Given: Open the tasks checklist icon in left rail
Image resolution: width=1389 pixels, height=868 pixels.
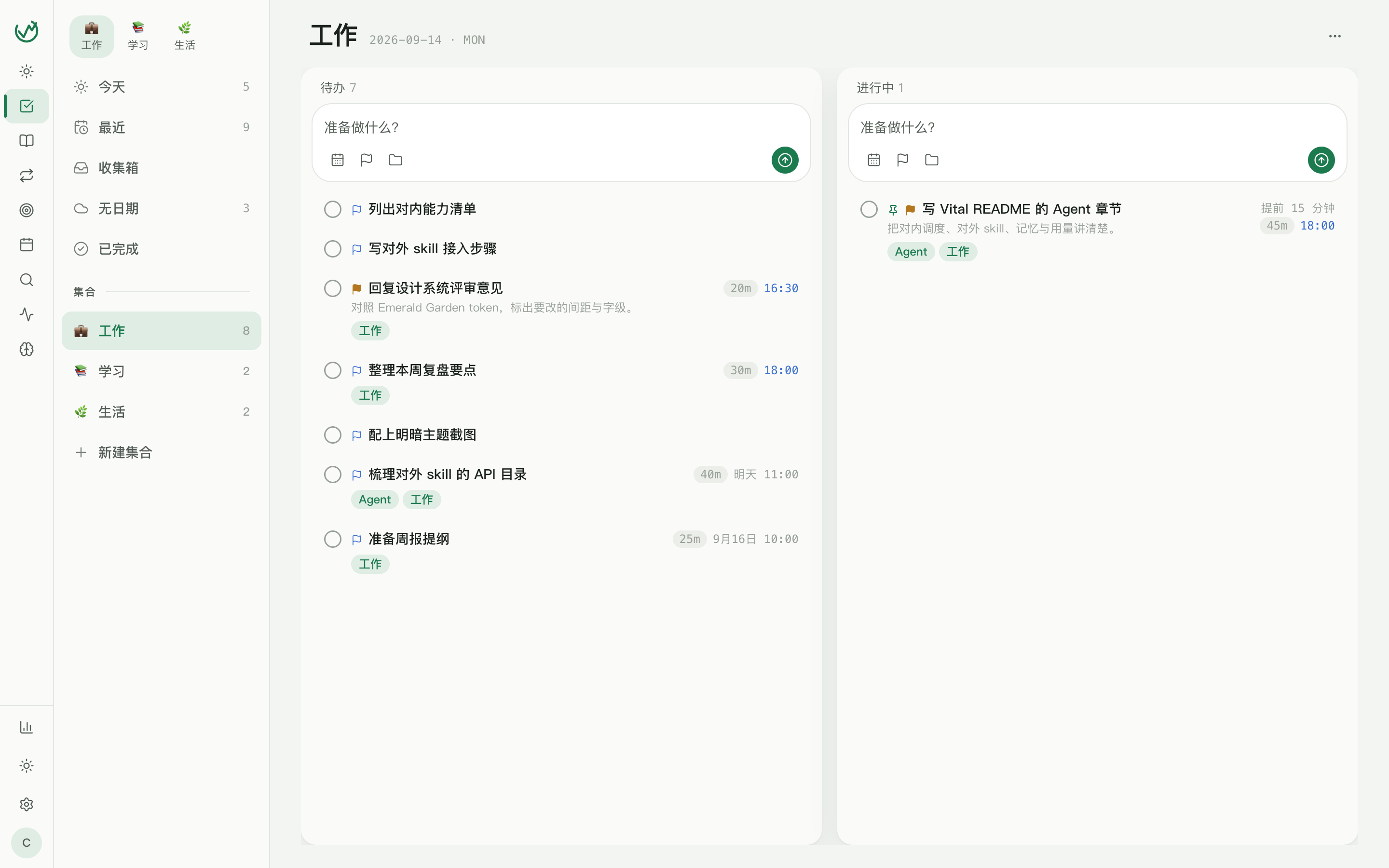Looking at the screenshot, I should tap(27, 106).
